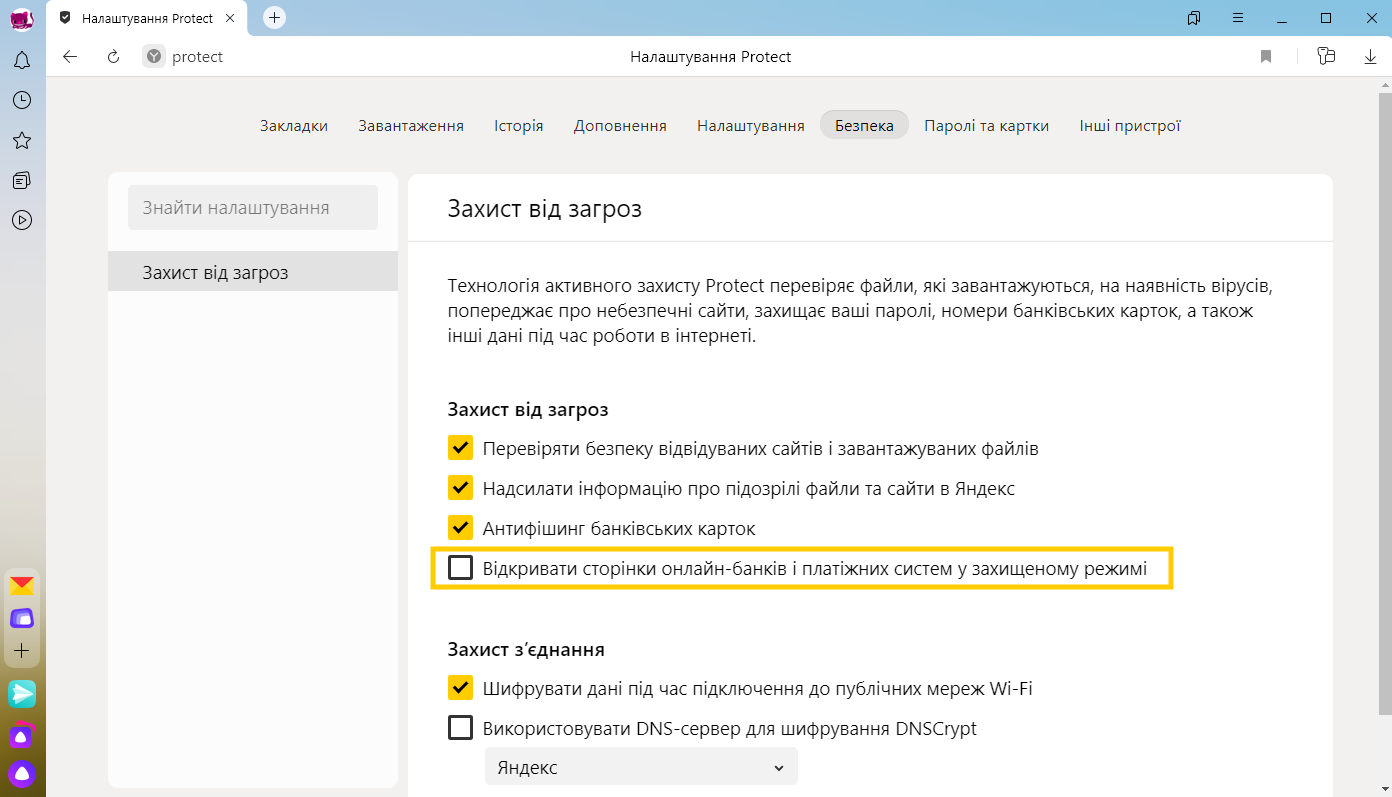Open the downloads arrow icon
The width and height of the screenshot is (1392, 797).
coord(1370,57)
